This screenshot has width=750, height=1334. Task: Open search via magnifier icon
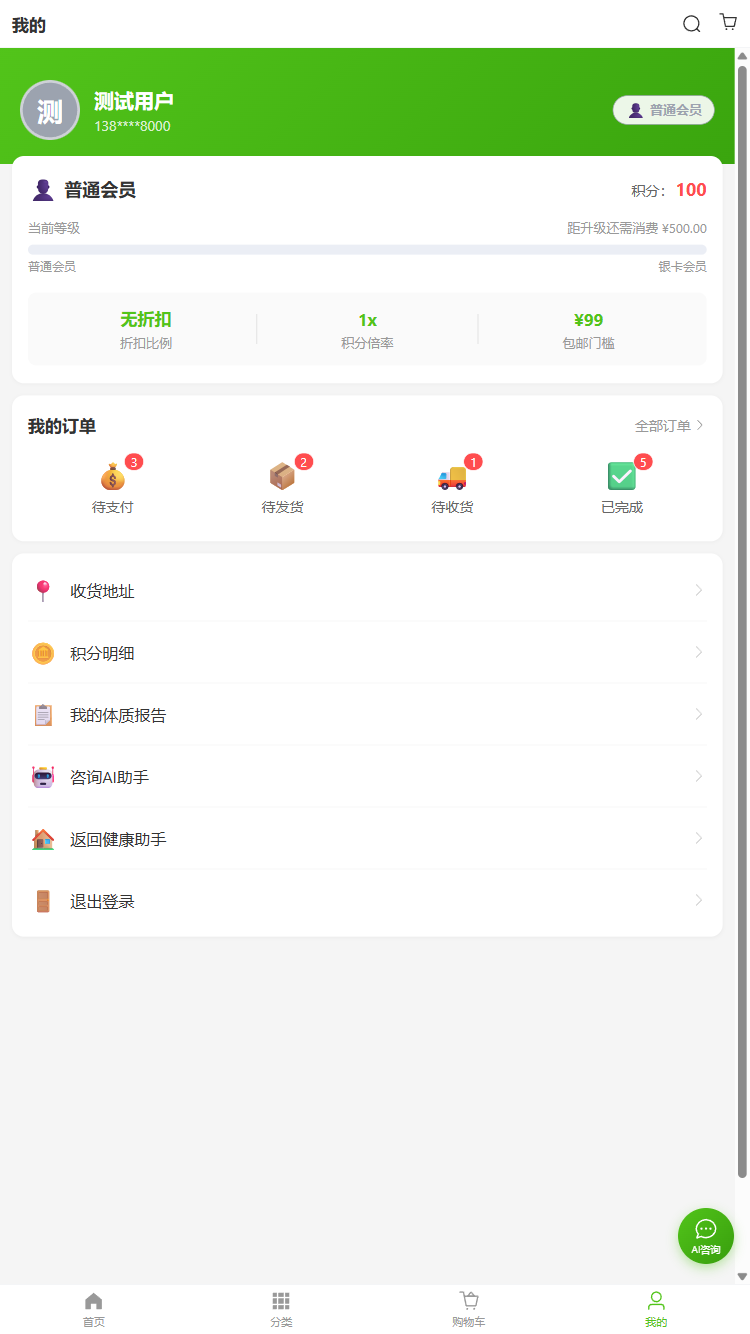(x=691, y=24)
